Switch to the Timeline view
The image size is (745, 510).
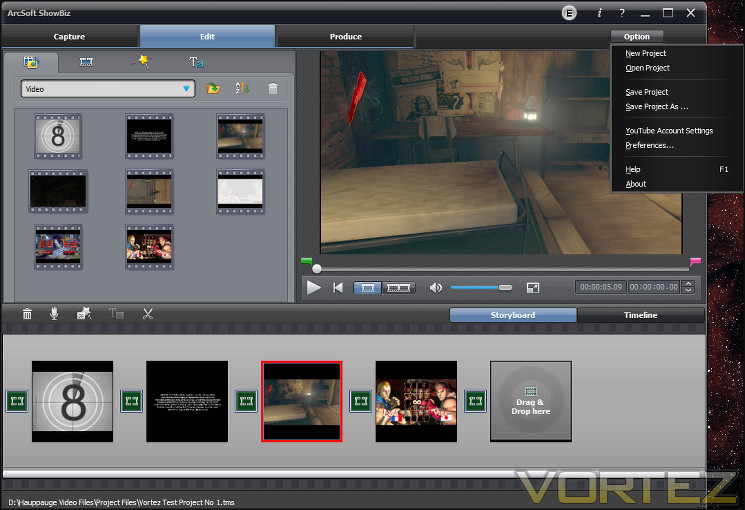pos(640,315)
